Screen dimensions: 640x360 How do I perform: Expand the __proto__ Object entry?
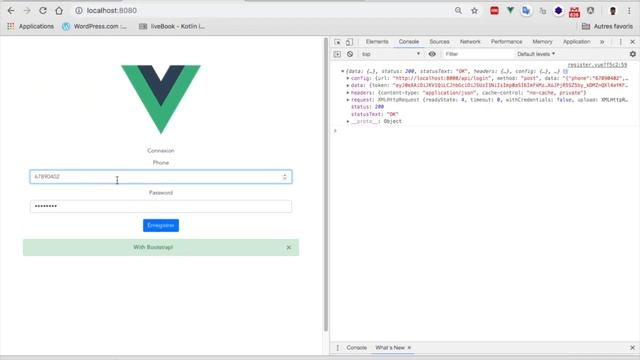(x=348, y=122)
